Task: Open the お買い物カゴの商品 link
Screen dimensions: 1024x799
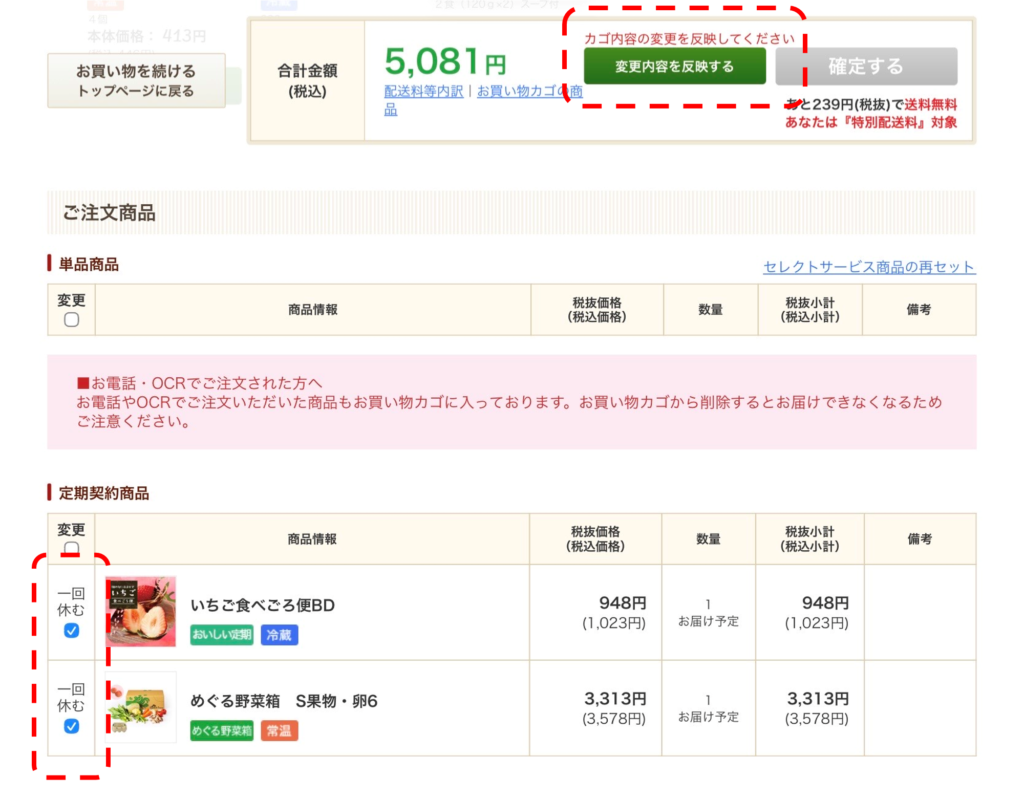Action: click(530, 91)
